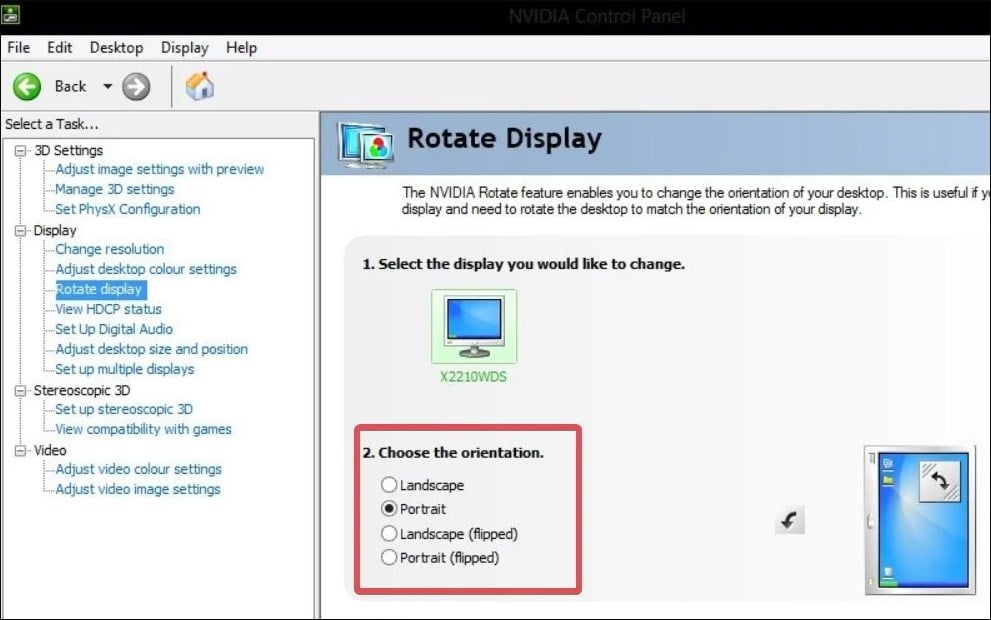Click the Back text label
991x620 pixels.
coord(70,87)
